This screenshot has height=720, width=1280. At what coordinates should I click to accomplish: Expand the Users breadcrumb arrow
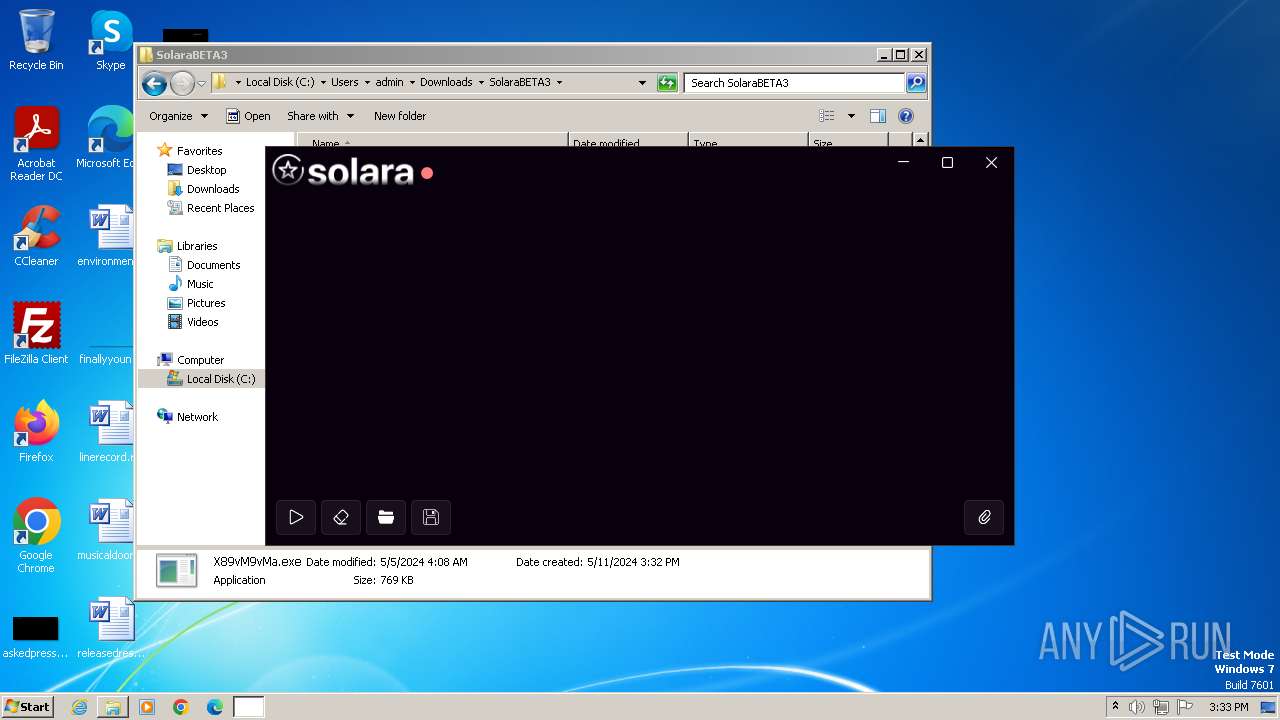[366, 83]
